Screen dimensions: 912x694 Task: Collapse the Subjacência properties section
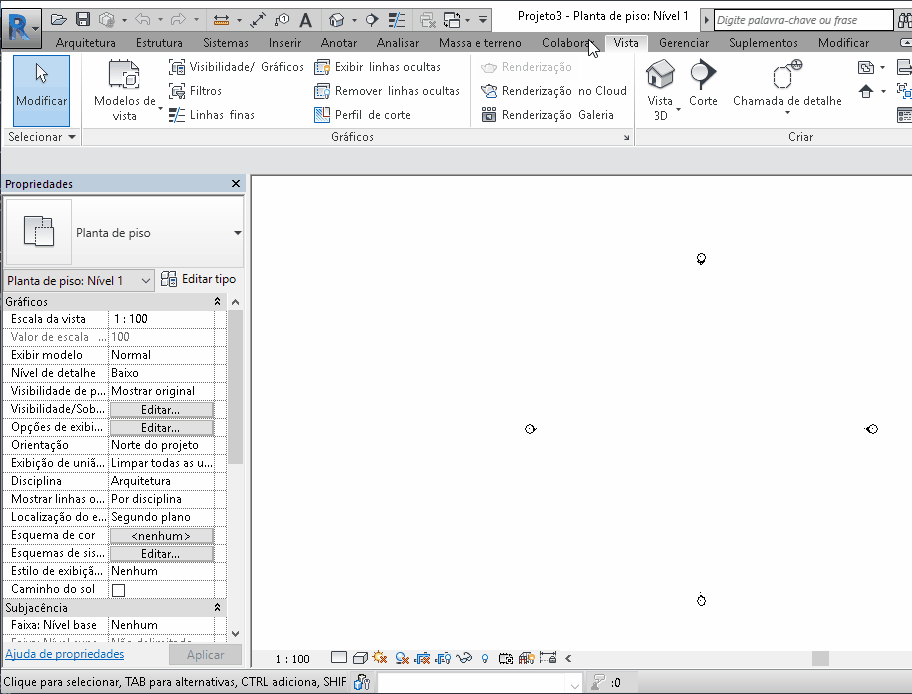(x=218, y=607)
